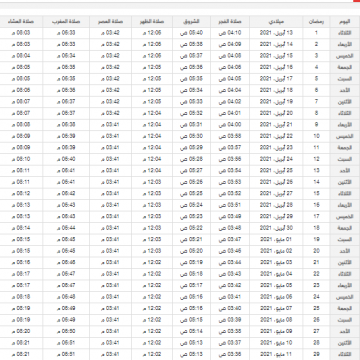The height and width of the screenshot is (360, 360).
Task: Select the الشروق column header
Action: (191, 22)
